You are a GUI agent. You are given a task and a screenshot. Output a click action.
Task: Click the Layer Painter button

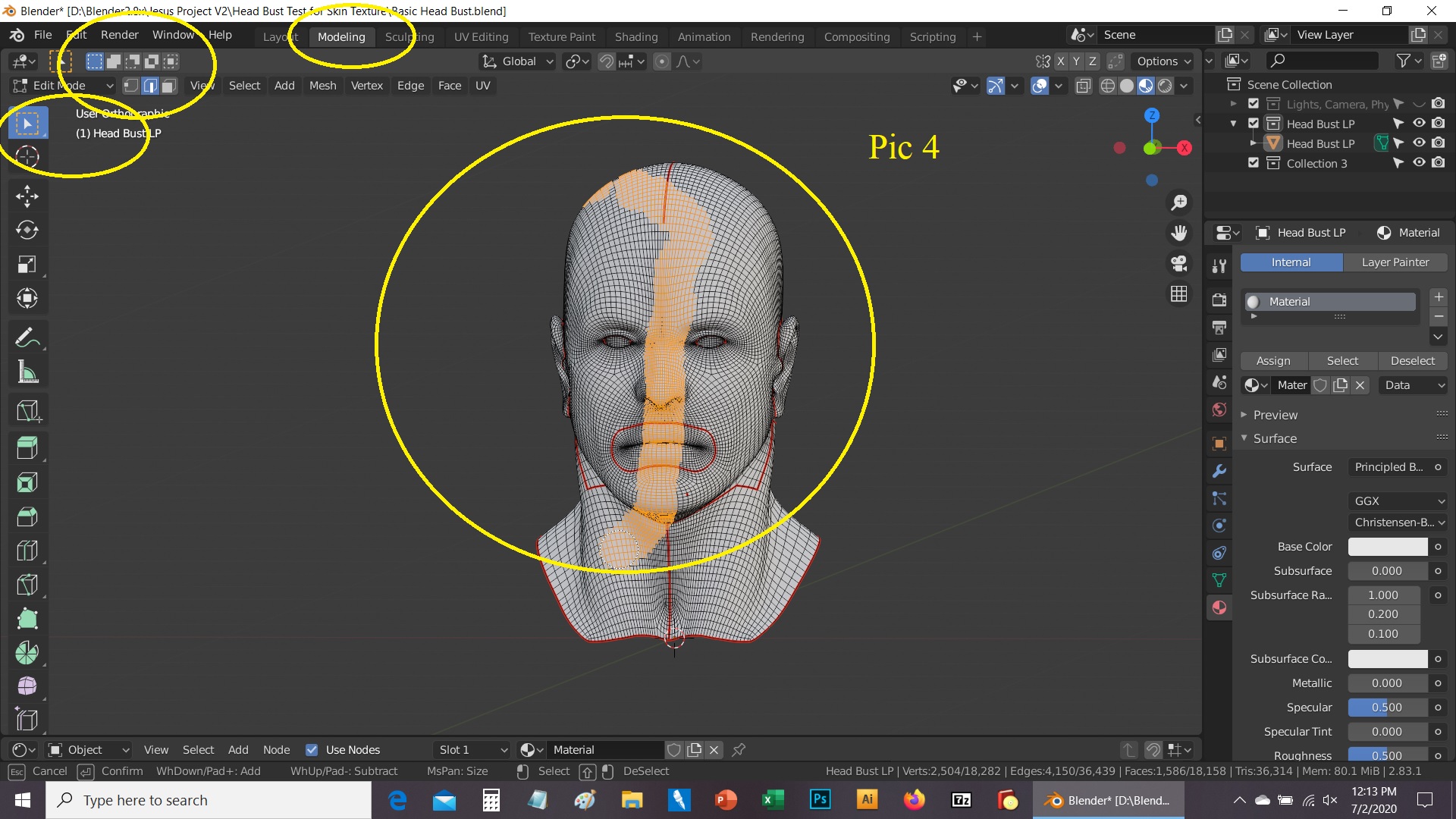coord(1395,262)
